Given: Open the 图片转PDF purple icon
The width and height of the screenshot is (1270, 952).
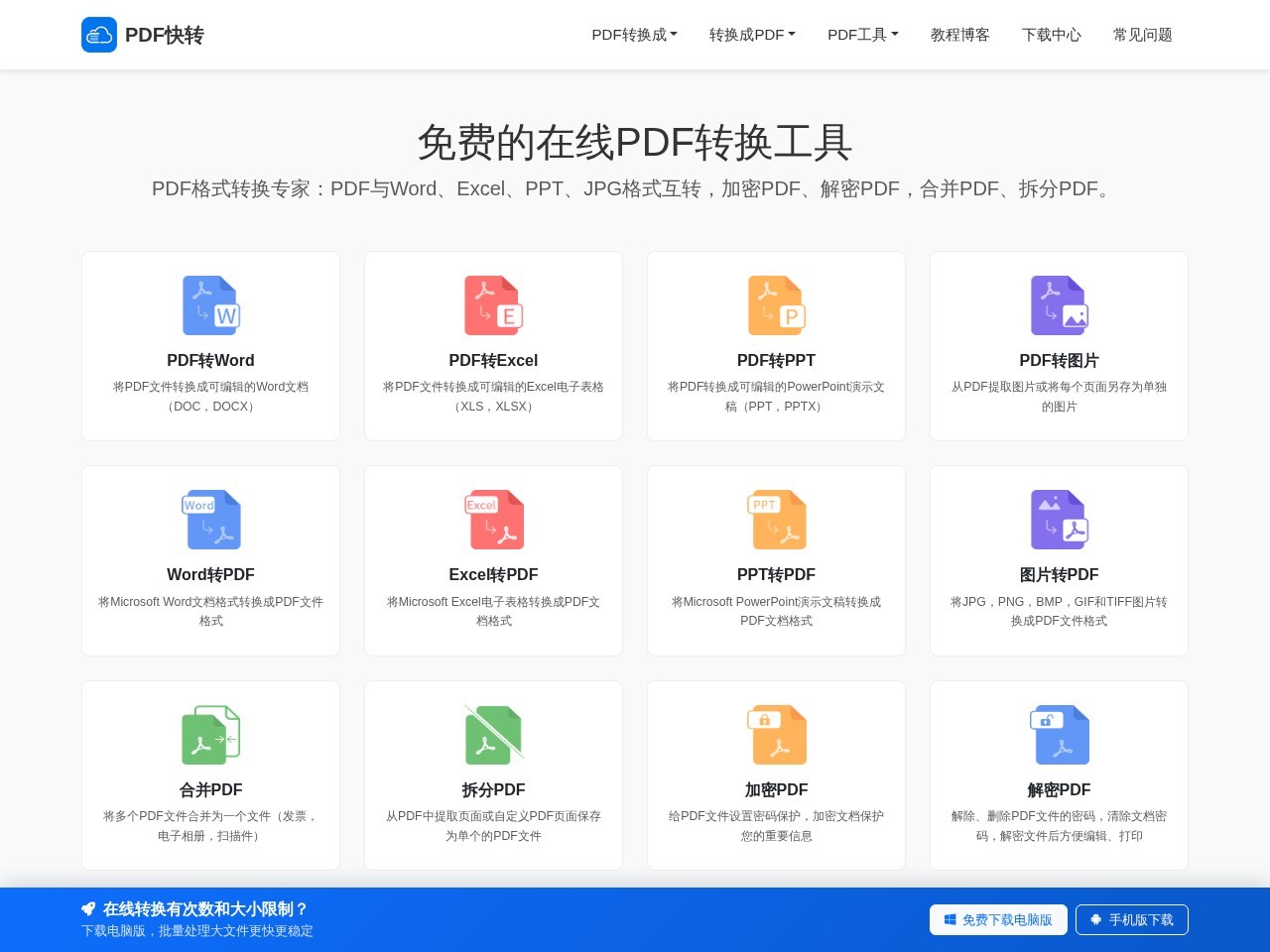Looking at the screenshot, I should [1060, 520].
